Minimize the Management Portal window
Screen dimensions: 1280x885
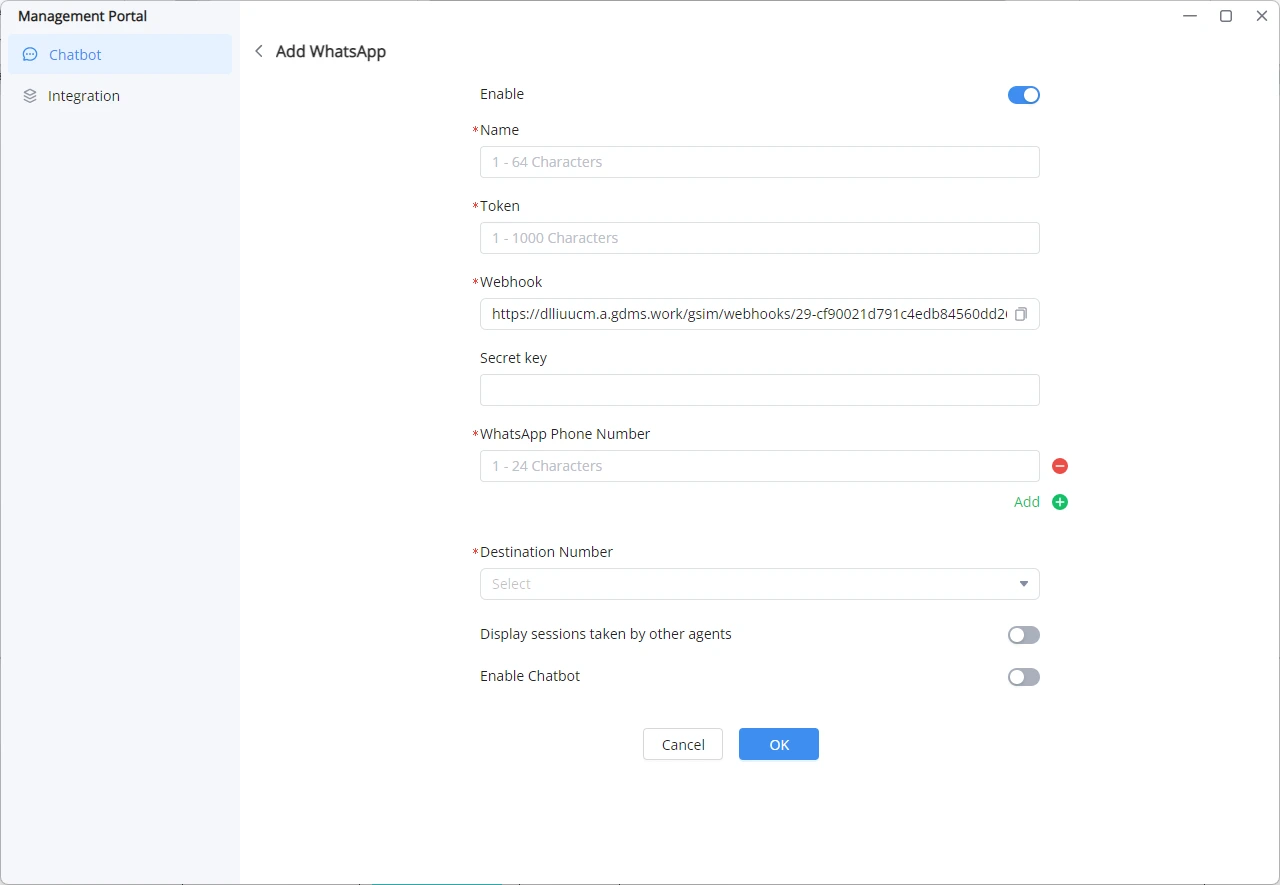click(1190, 16)
